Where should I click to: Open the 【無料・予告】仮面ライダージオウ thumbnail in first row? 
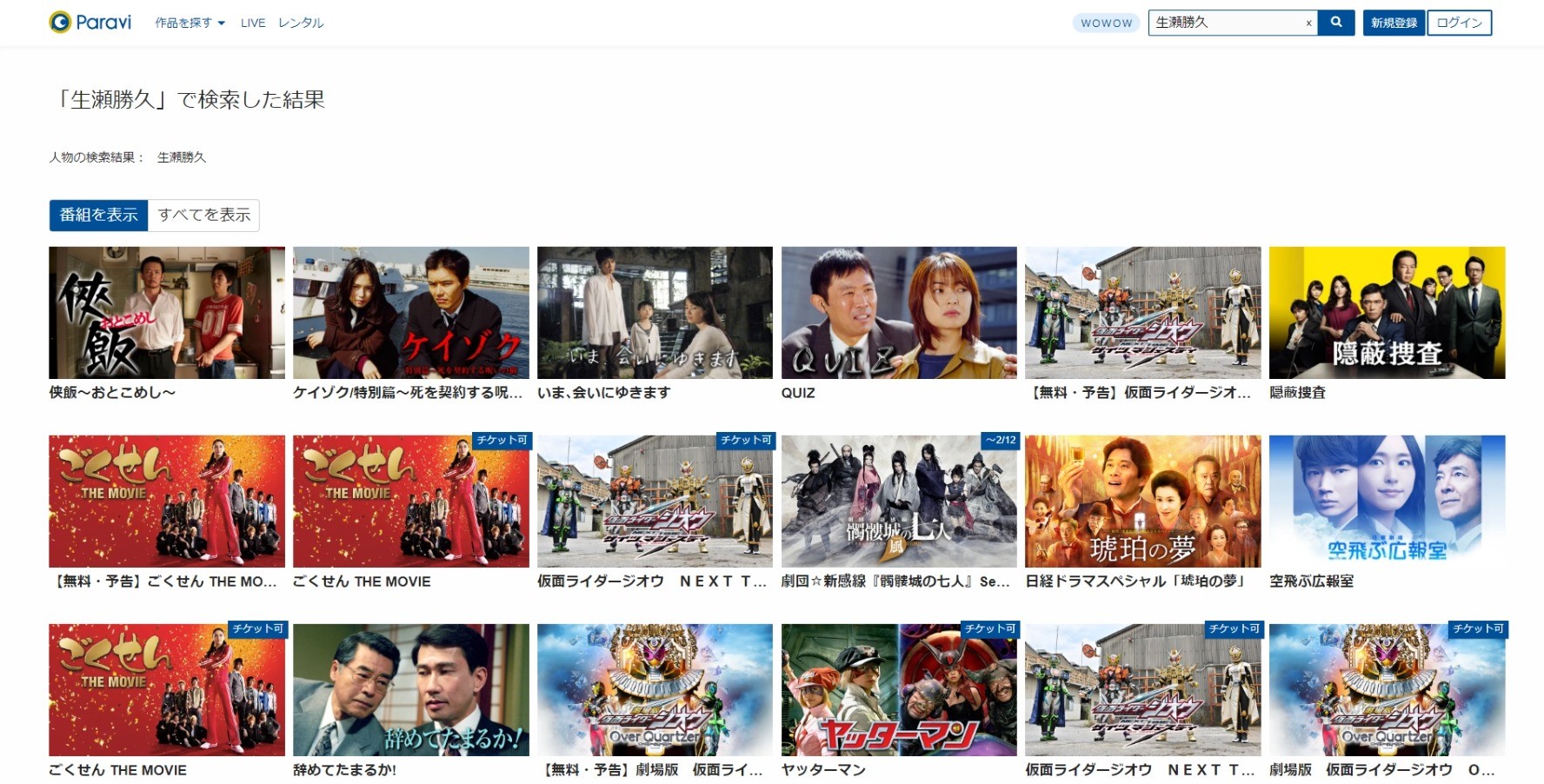[1142, 312]
